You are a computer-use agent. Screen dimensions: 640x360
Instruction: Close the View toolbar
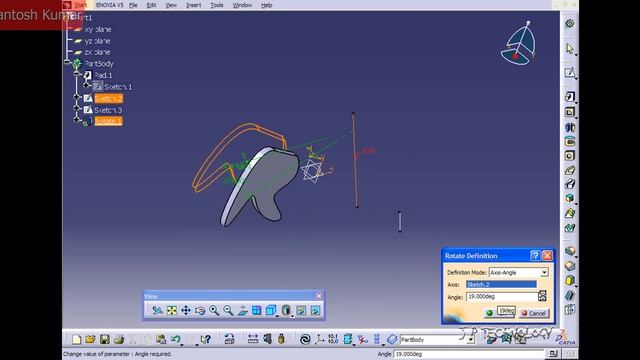pyautogui.click(x=319, y=296)
